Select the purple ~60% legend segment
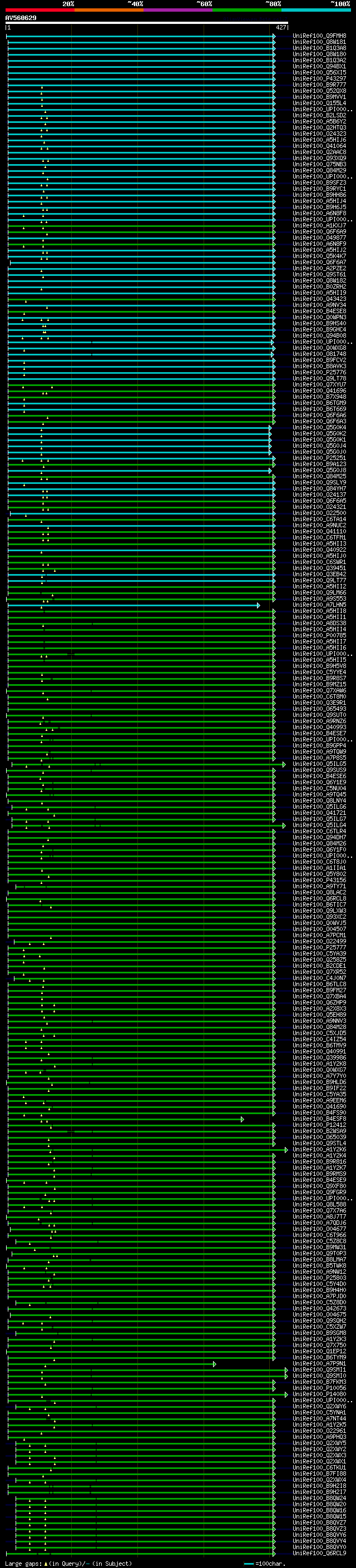356x1568 pixels. point(177,10)
